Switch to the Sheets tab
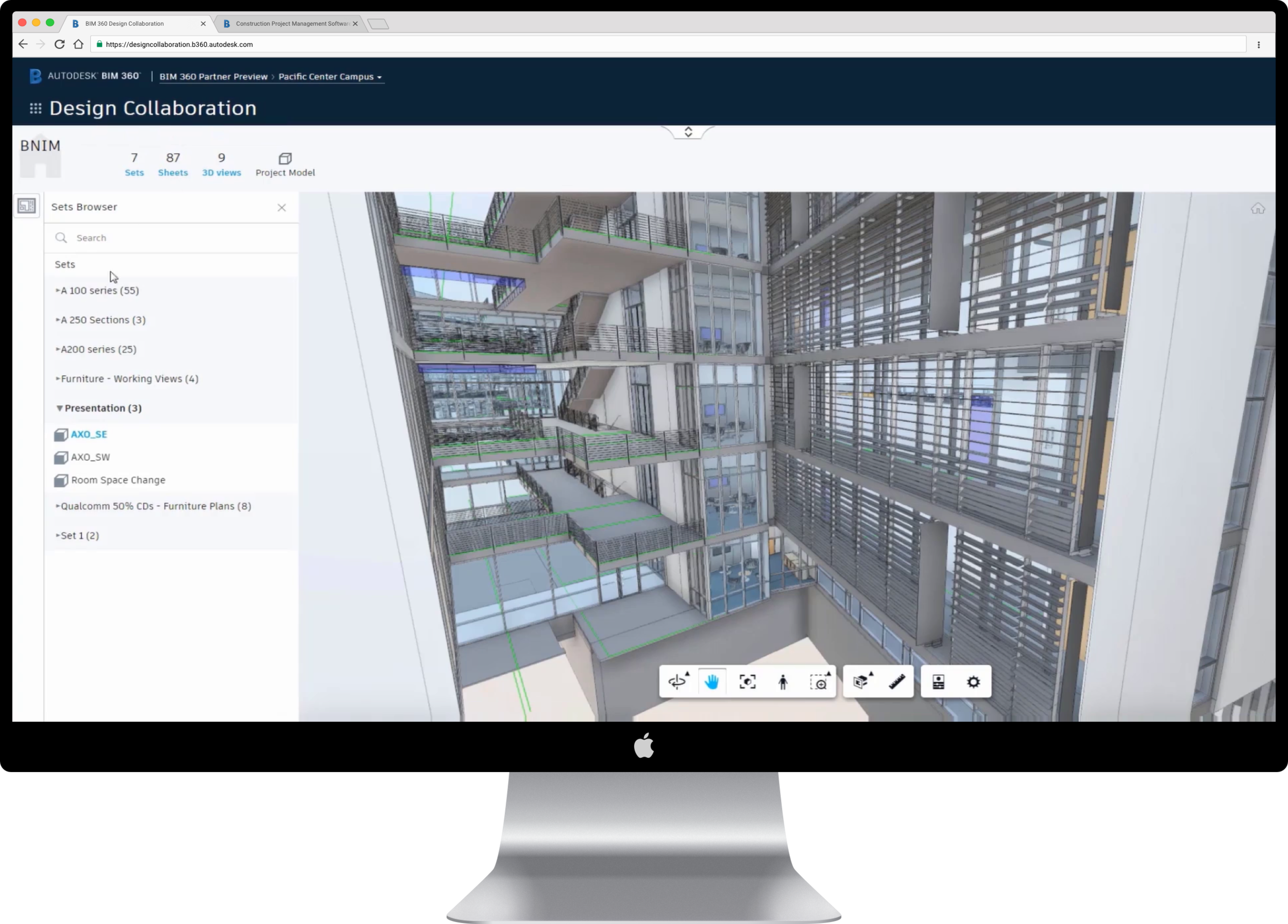Screen dimensions: 1288x924 point(173,164)
